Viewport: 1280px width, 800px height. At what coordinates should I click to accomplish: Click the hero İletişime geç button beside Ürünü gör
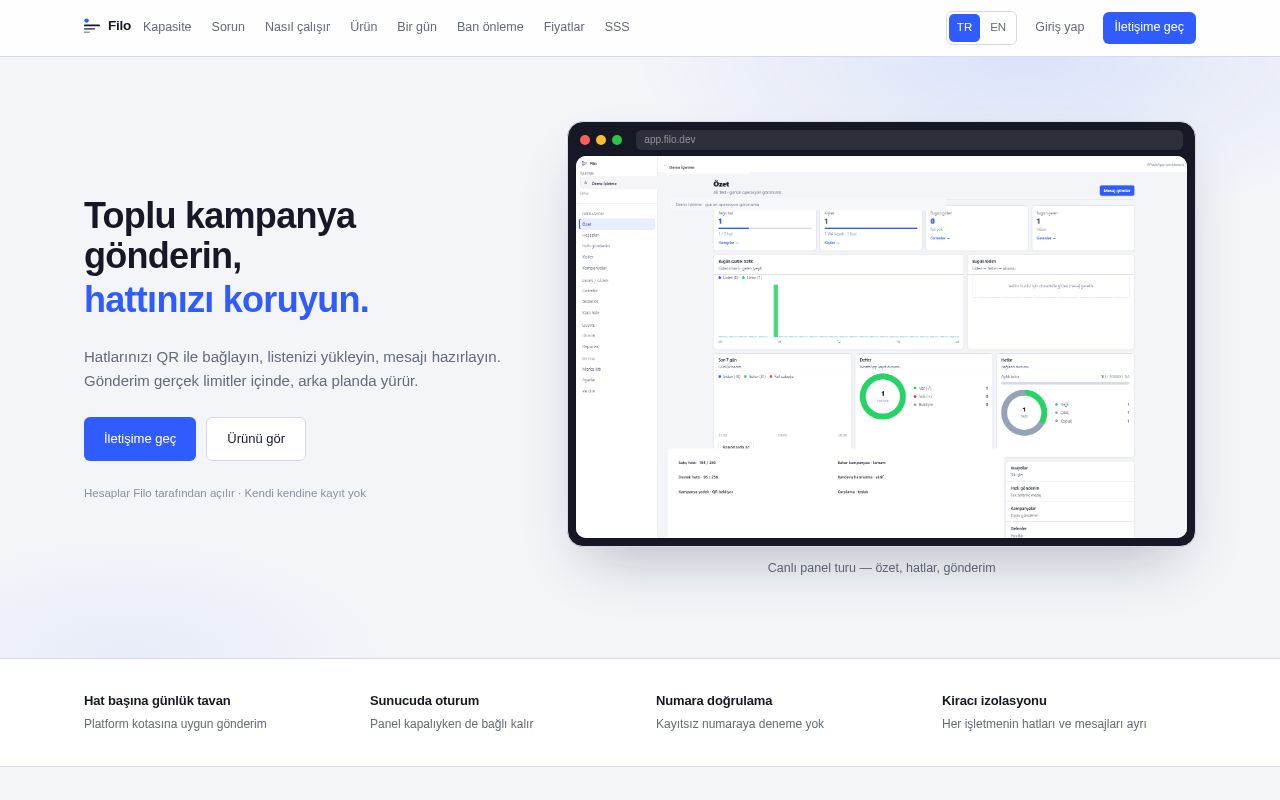tap(140, 439)
